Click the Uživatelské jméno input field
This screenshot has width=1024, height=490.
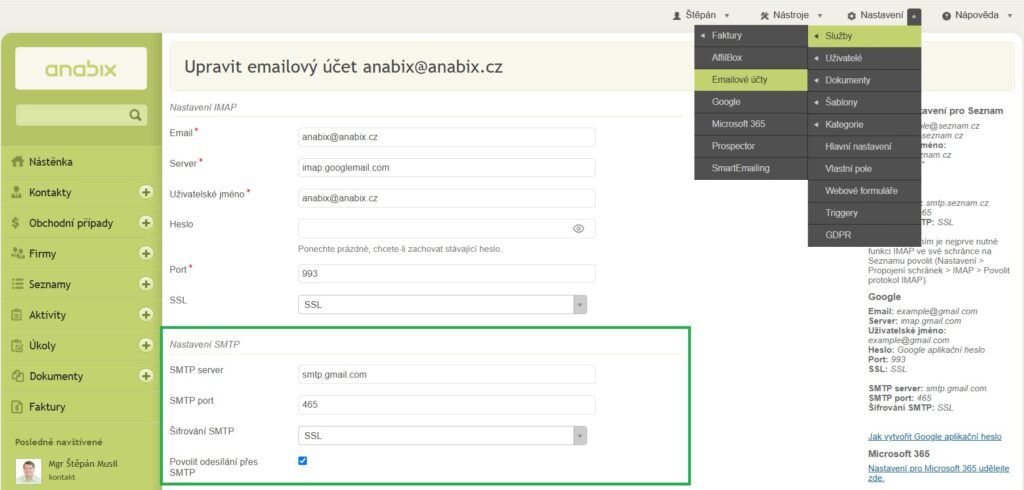click(x=447, y=198)
